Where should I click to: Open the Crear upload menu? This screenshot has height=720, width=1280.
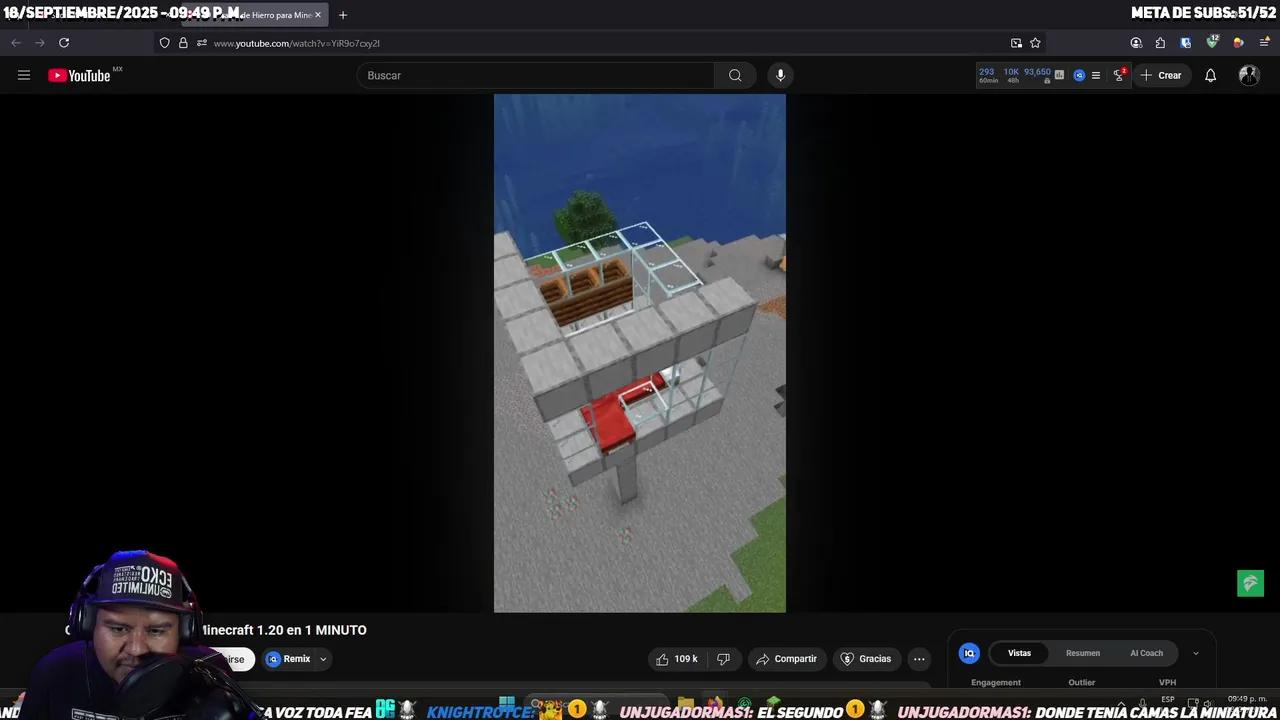1161,75
